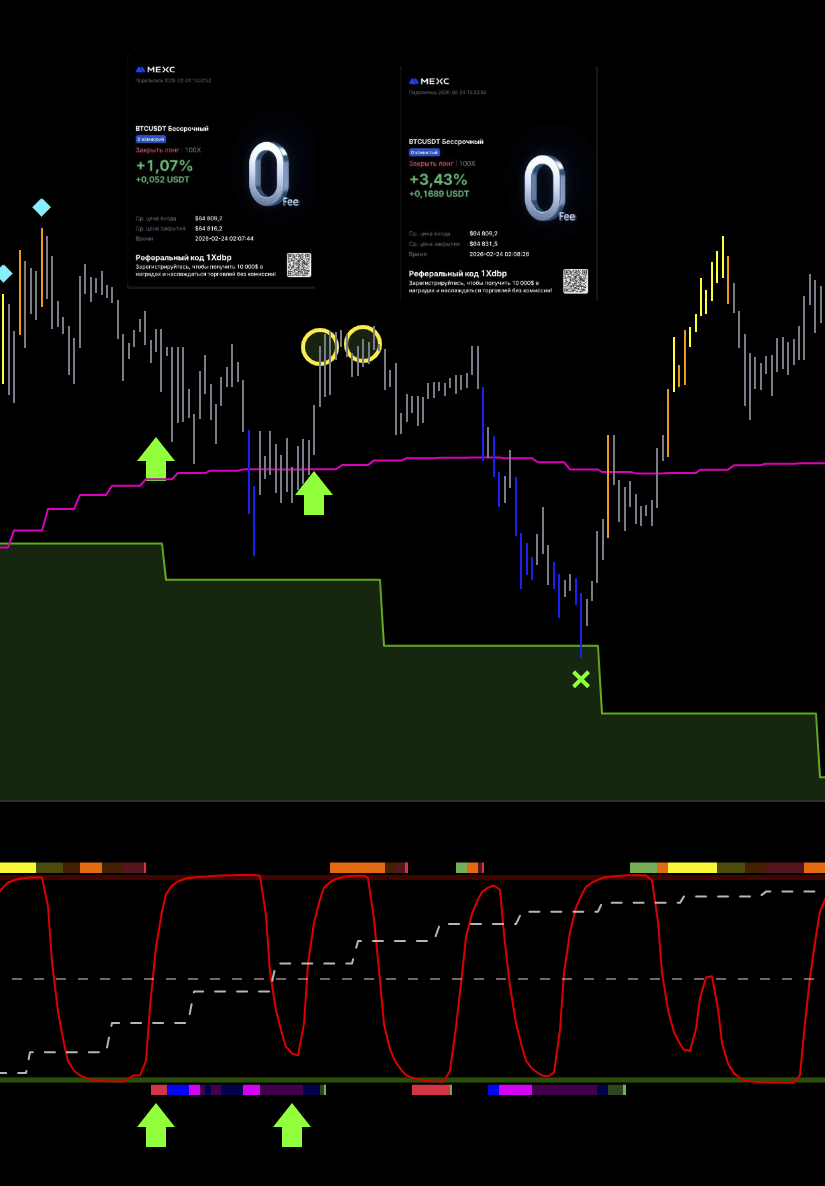Click the upper cyan diamond marker

click(x=41, y=207)
